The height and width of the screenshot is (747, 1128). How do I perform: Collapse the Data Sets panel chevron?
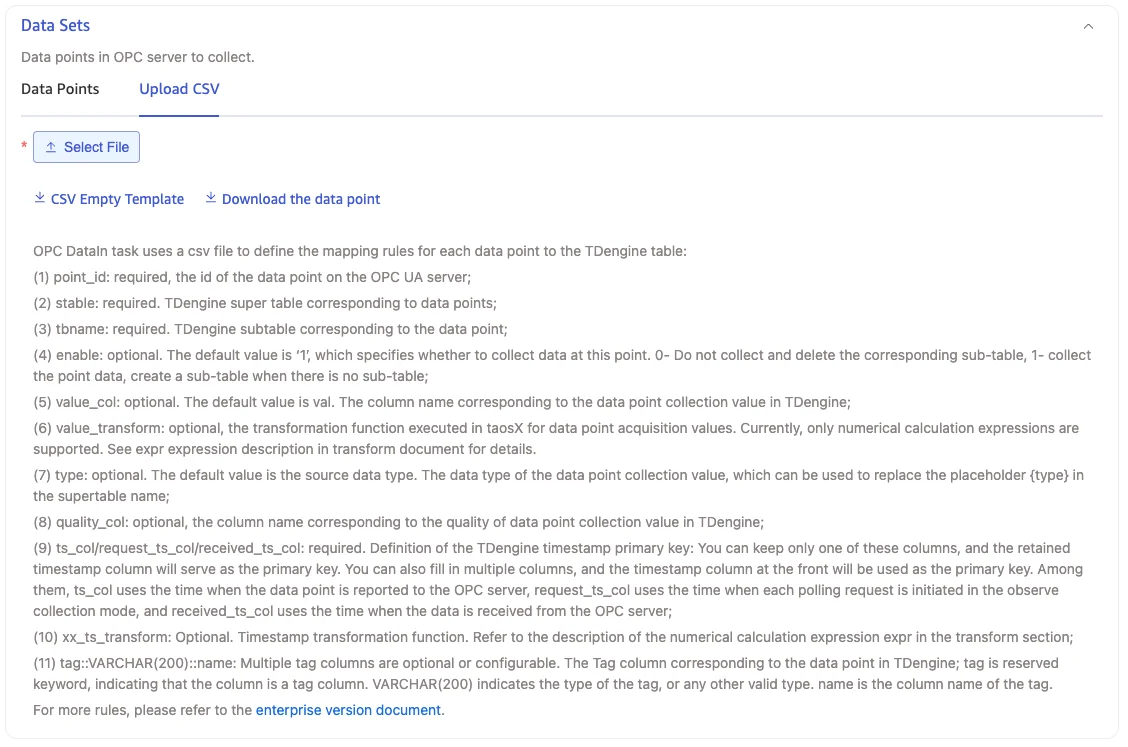(x=1088, y=27)
